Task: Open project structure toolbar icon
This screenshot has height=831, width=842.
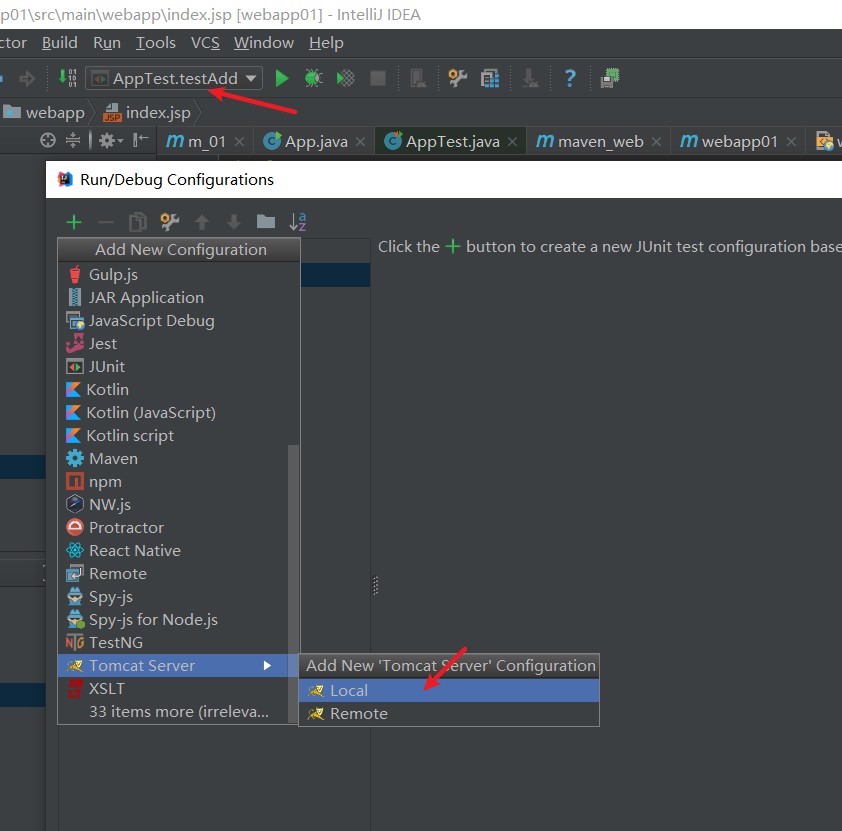Action: [x=490, y=78]
